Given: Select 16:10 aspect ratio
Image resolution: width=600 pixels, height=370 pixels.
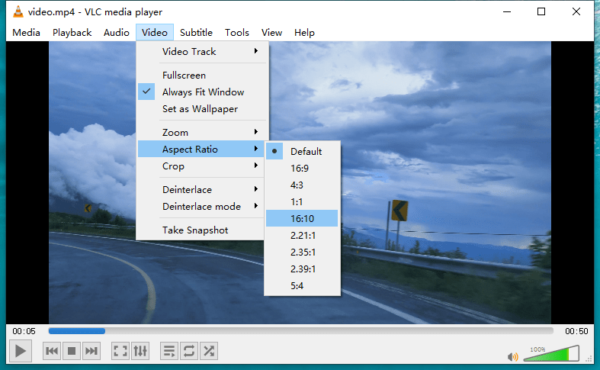Looking at the screenshot, I should pos(302,218).
